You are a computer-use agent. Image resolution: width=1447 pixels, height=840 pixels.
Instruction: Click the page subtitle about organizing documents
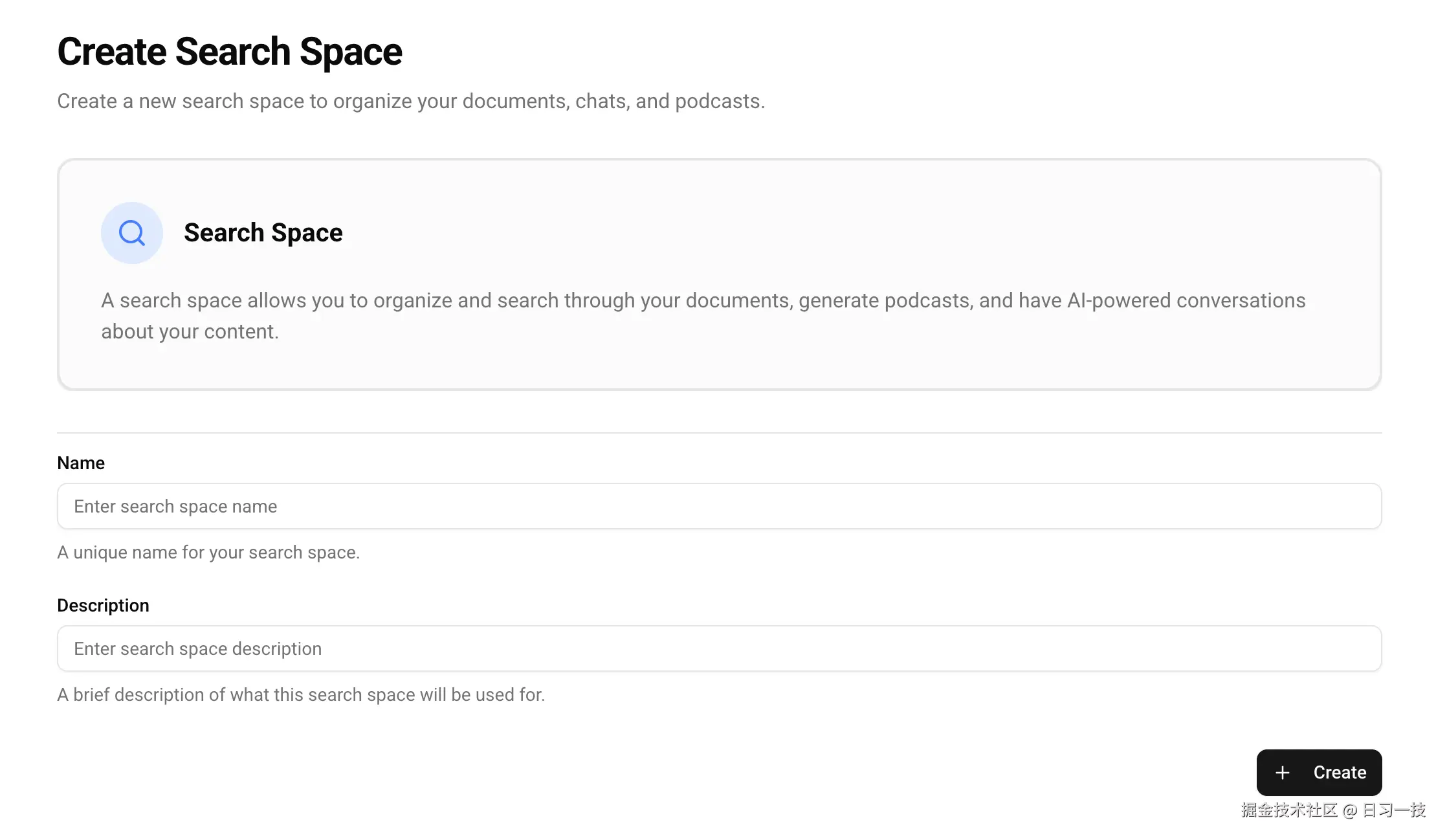(411, 101)
